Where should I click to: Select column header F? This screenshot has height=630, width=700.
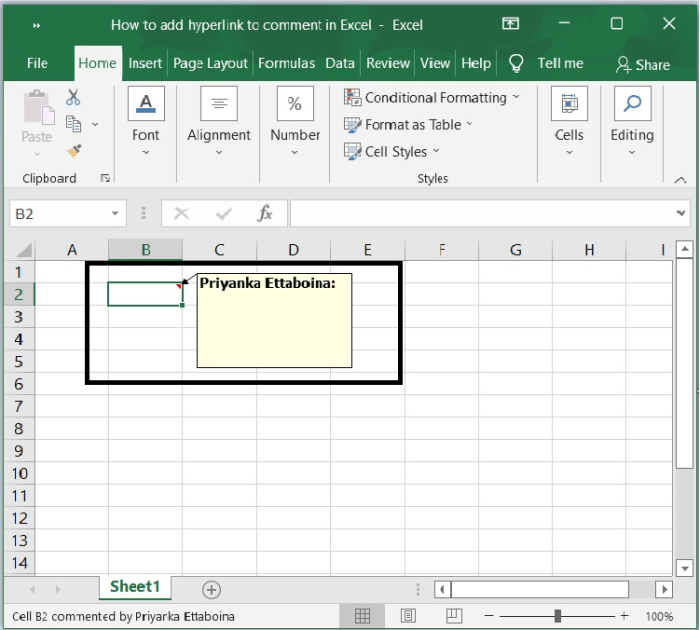(442, 250)
